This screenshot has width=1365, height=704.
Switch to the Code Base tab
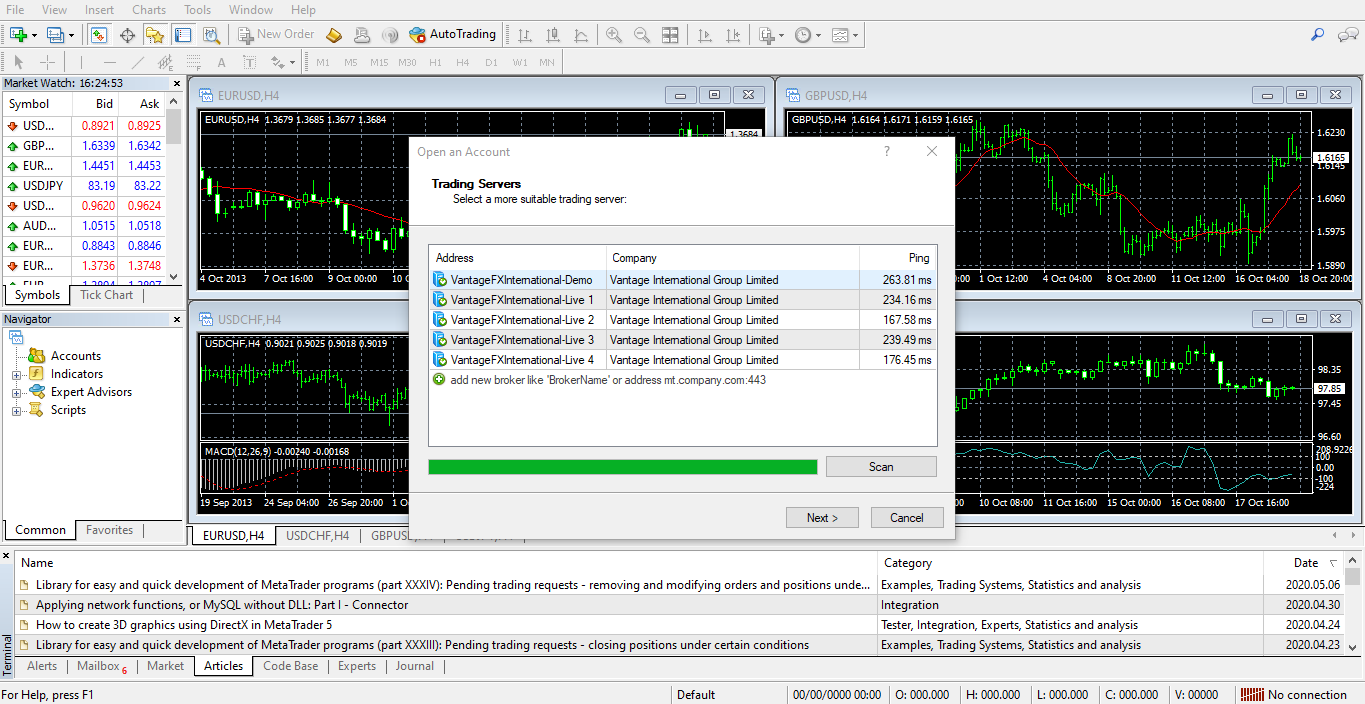290,666
